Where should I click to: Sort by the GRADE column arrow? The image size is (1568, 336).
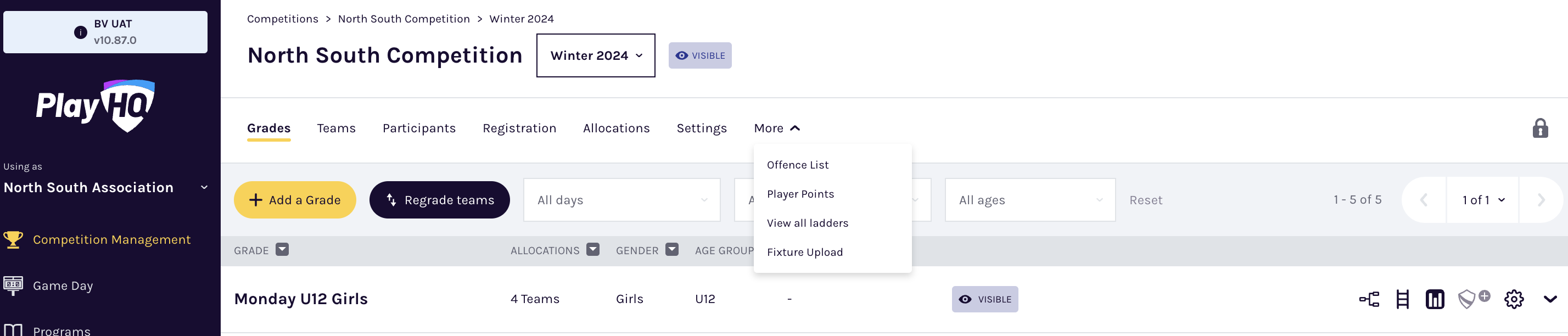click(282, 250)
